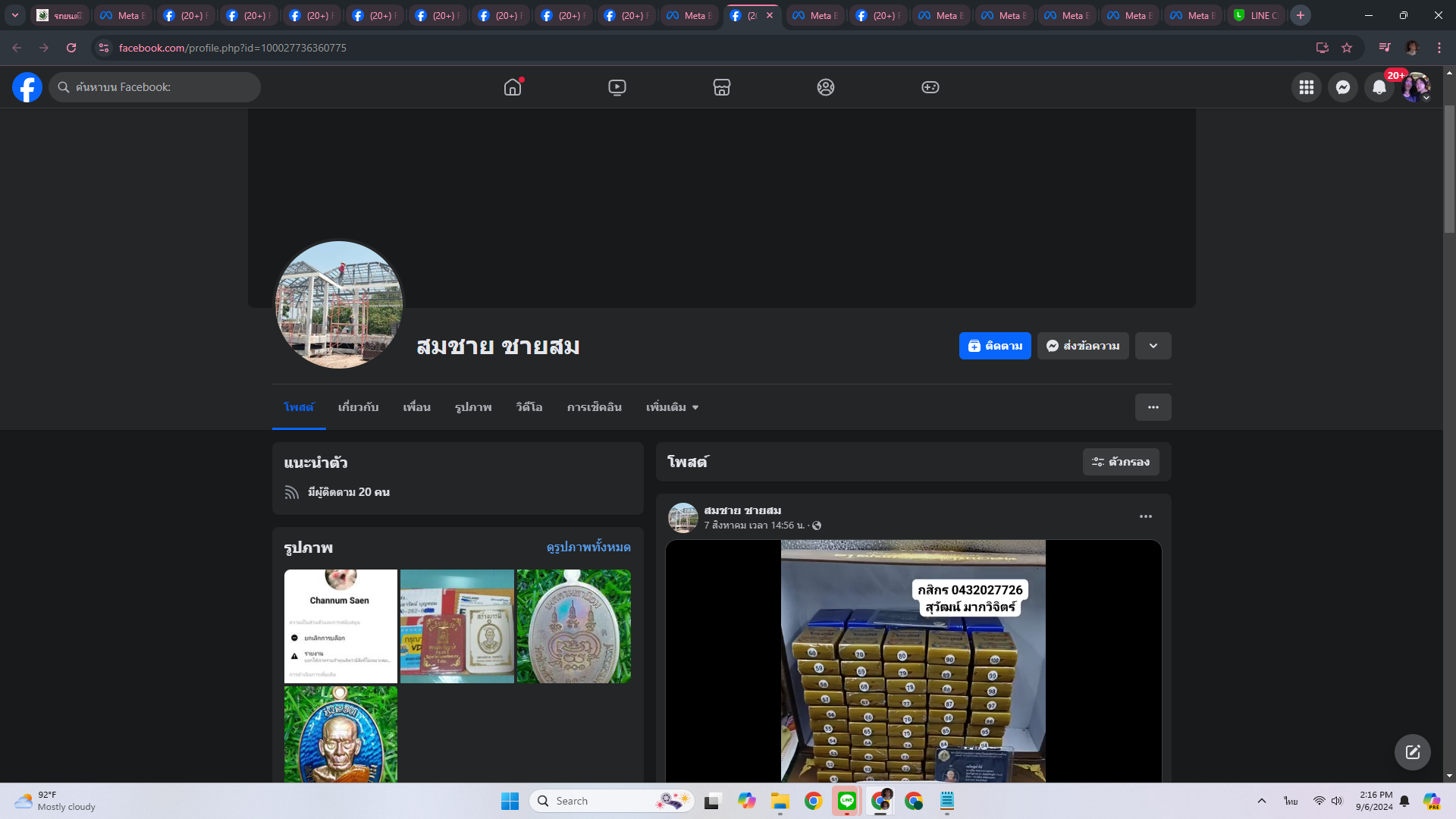
Task: Open Marketplace icon in top bar
Action: click(x=721, y=87)
